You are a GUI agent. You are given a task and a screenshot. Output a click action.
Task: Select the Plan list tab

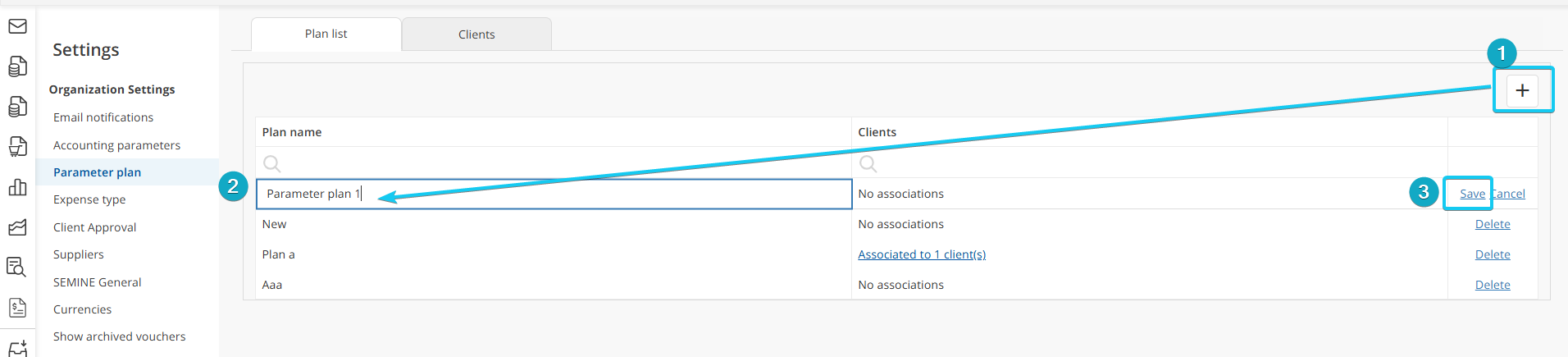click(x=326, y=34)
